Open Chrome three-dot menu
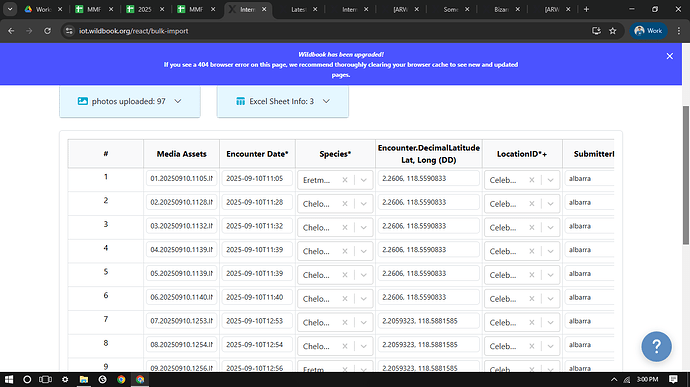This screenshot has width=690, height=387. click(x=679, y=31)
